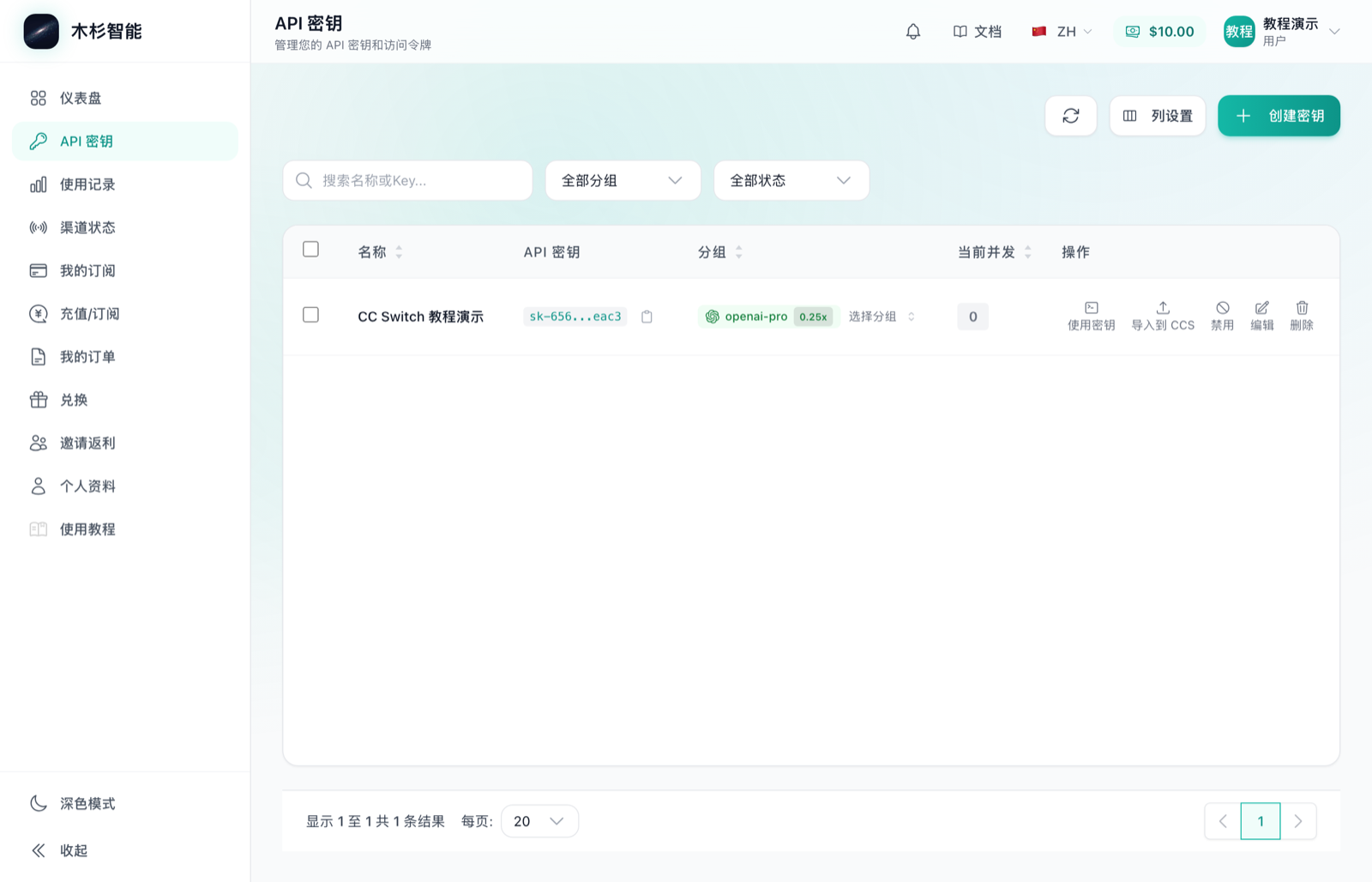The width and height of the screenshot is (1372, 882).
Task: Toggle 深色模式 dark mode
Action: pos(73,804)
